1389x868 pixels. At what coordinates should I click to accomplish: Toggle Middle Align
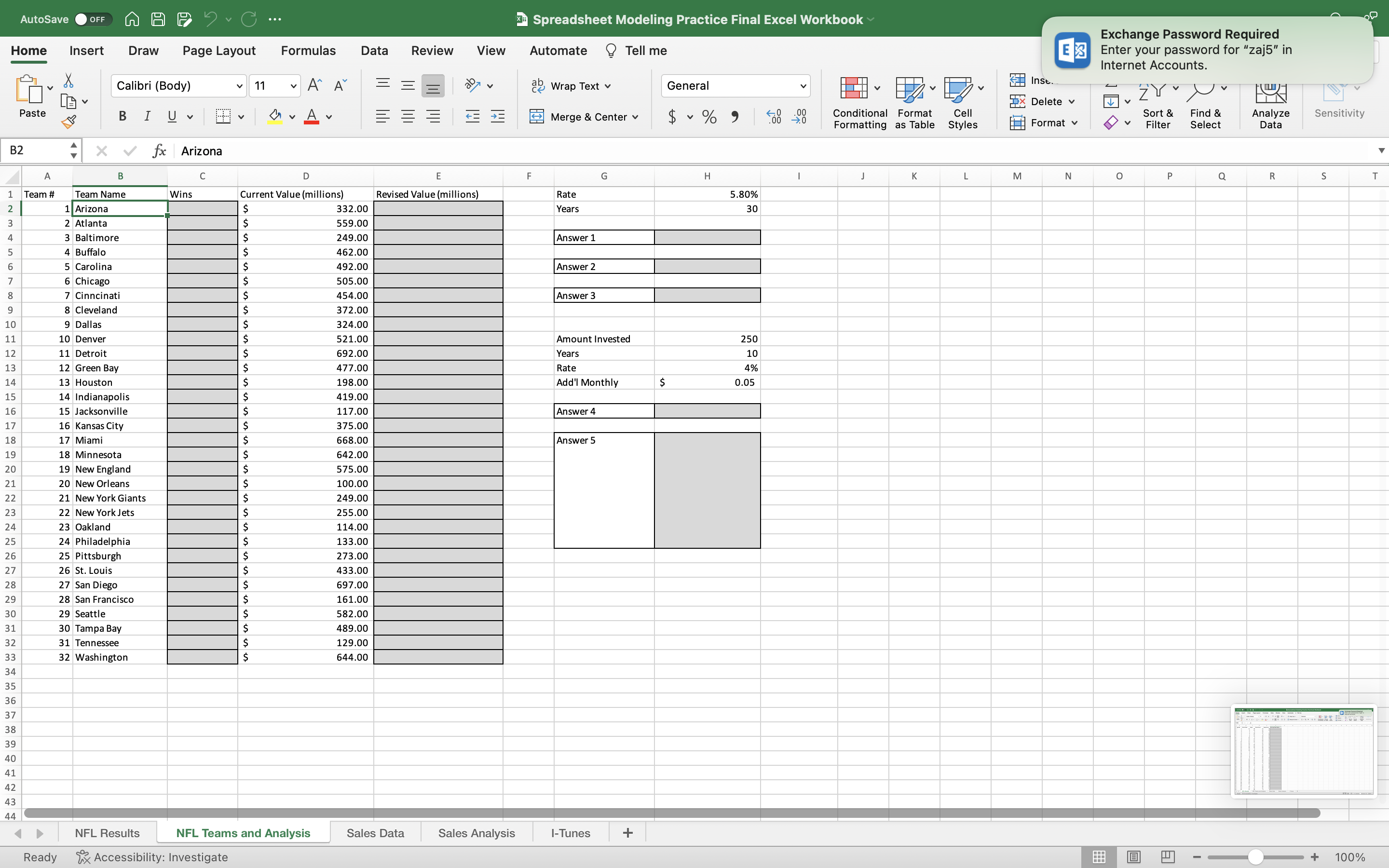(x=408, y=85)
